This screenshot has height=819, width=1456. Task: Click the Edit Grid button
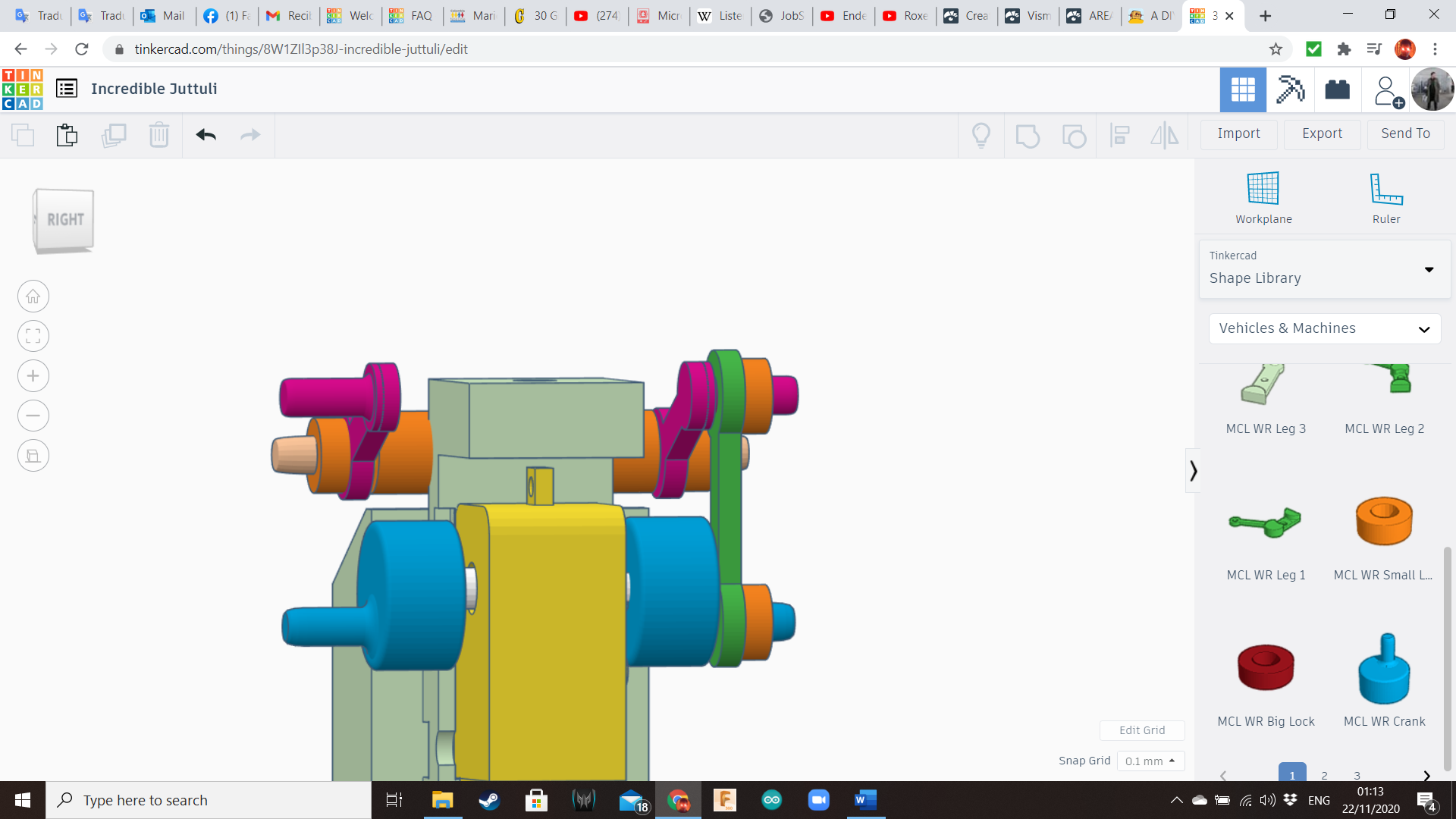(1141, 730)
